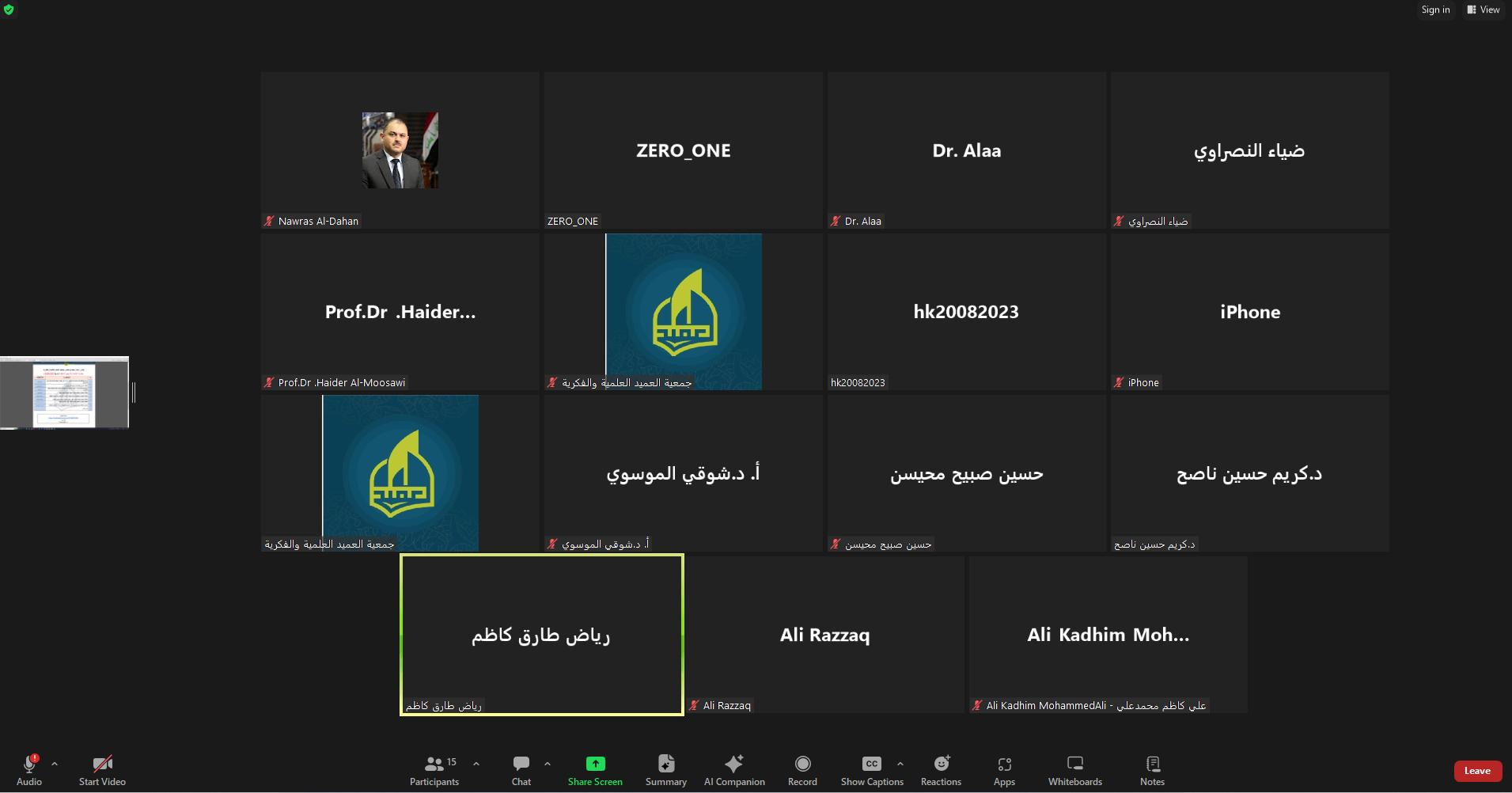Open the View layout menu
The height and width of the screenshot is (793, 1512).
1484,9
